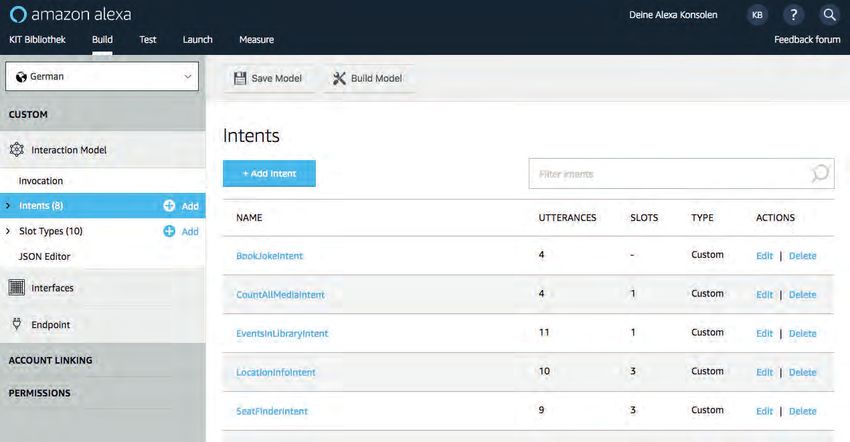Open the Measure tab
850x442 pixels.
point(256,40)
